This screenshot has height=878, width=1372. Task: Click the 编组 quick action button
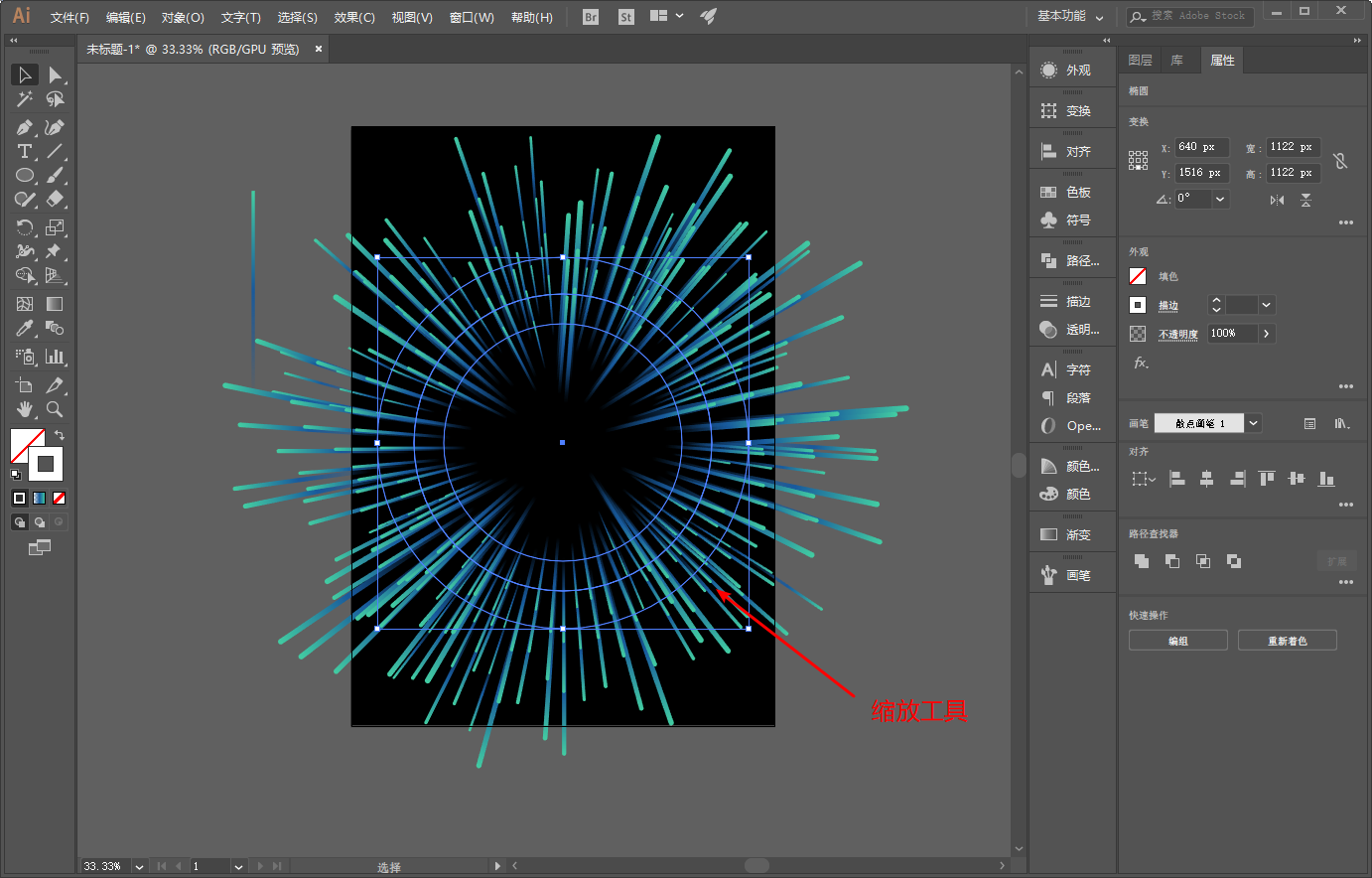tap(1177, 641)
